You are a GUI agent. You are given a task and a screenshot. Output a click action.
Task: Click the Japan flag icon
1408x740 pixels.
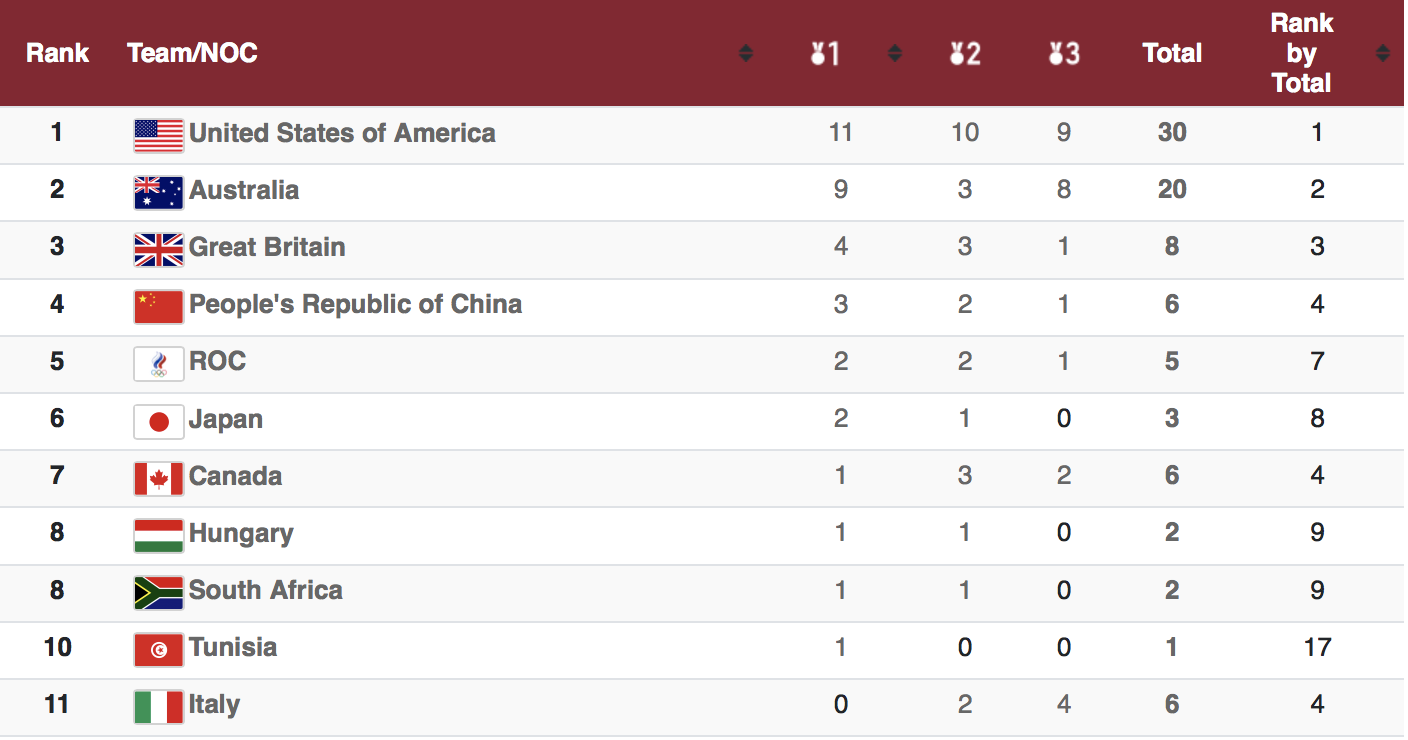(159, 421)
